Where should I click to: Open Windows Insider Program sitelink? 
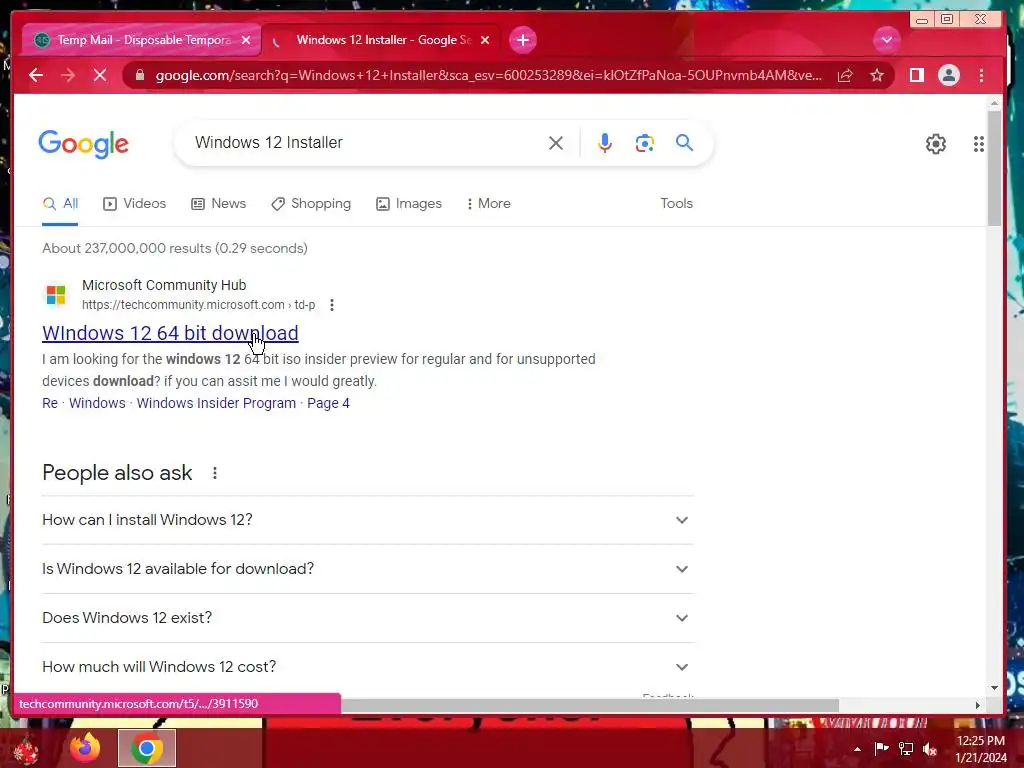(x=216, y=403)
